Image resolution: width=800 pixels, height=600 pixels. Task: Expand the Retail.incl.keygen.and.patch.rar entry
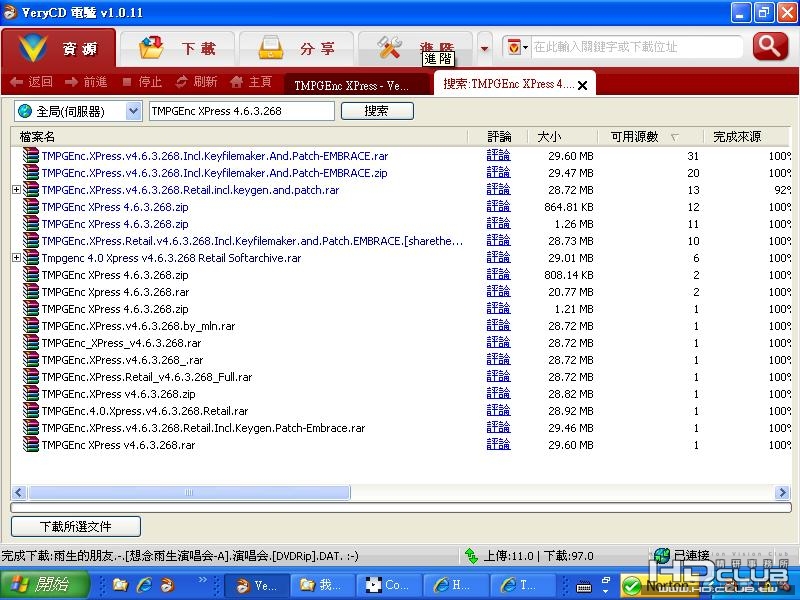pyautogui.click(x=16, y=190)
